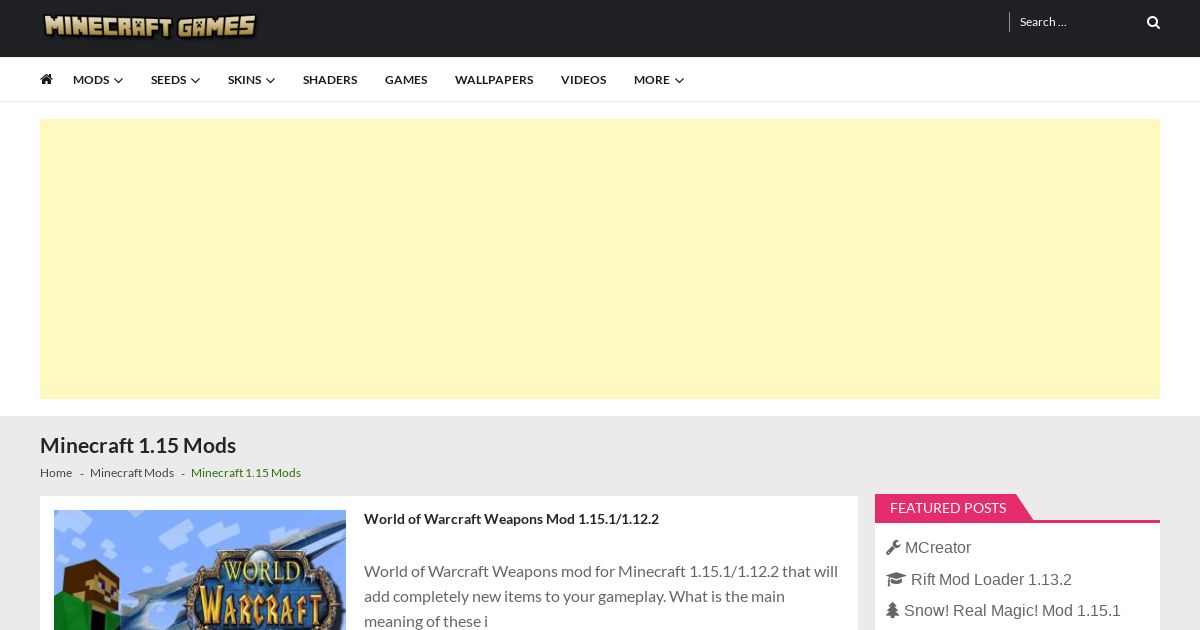Open the Games menu item
The height and width of the screenshot is (630, 1200).
click(406, 80)
